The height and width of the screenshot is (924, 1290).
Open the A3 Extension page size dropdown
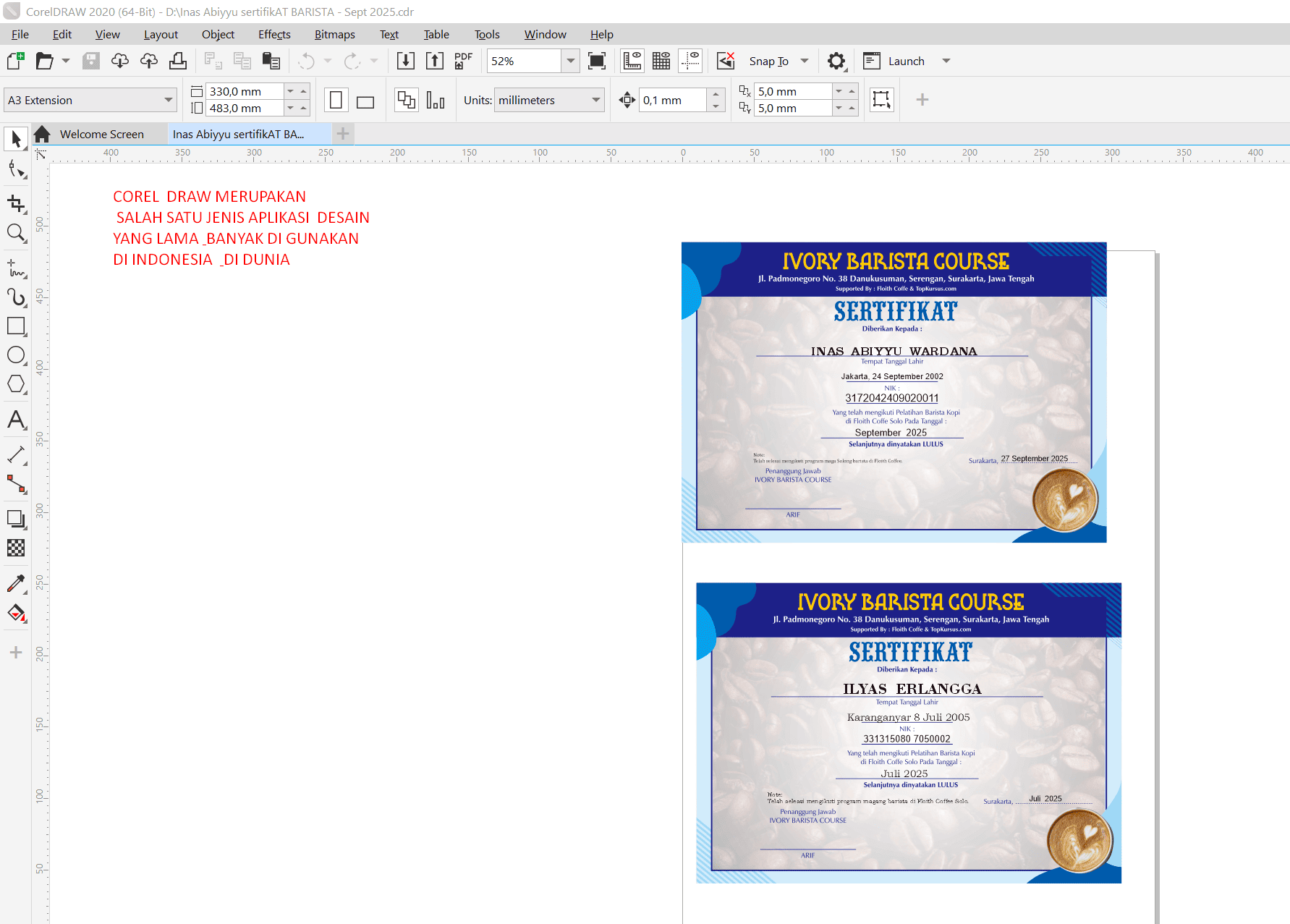pos(168,101)
